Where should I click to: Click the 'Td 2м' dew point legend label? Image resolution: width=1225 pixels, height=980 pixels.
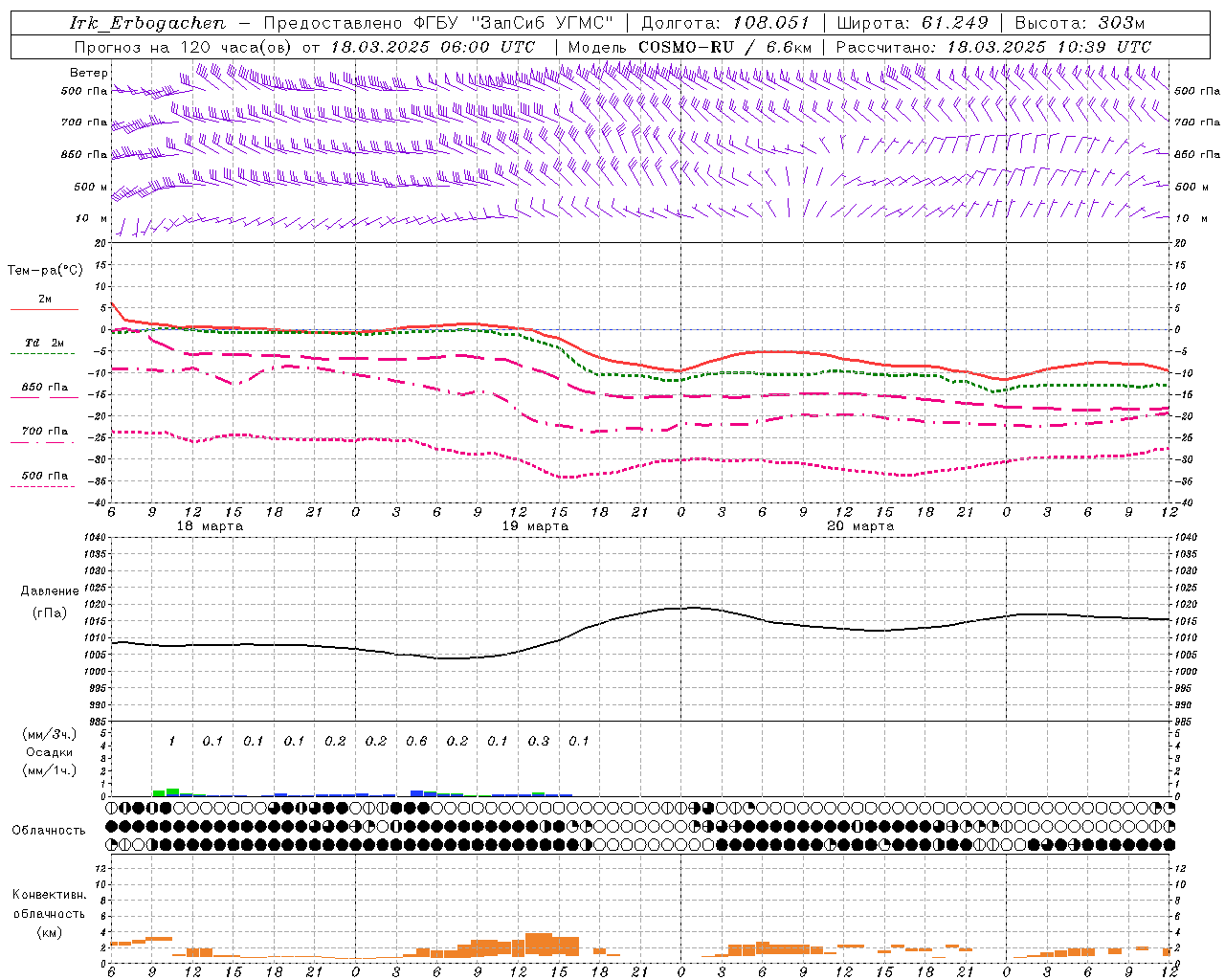44,343
